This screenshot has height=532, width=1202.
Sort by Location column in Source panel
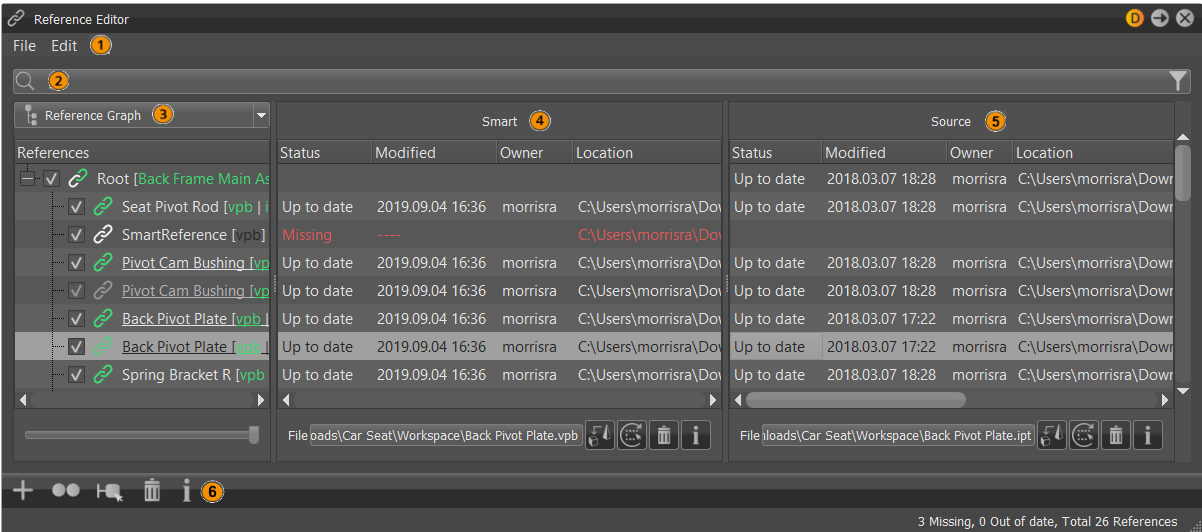pos(1092,153)
